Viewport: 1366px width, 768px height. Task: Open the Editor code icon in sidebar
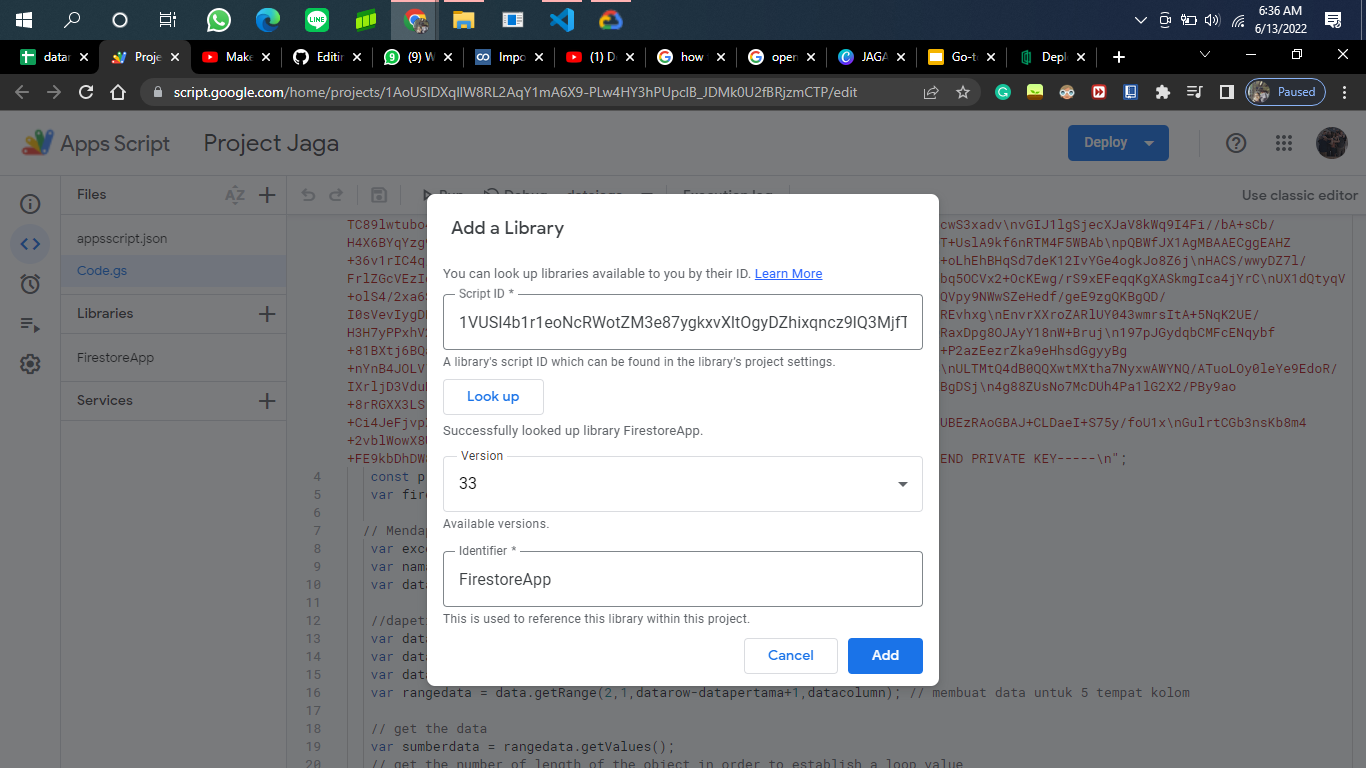30,243
